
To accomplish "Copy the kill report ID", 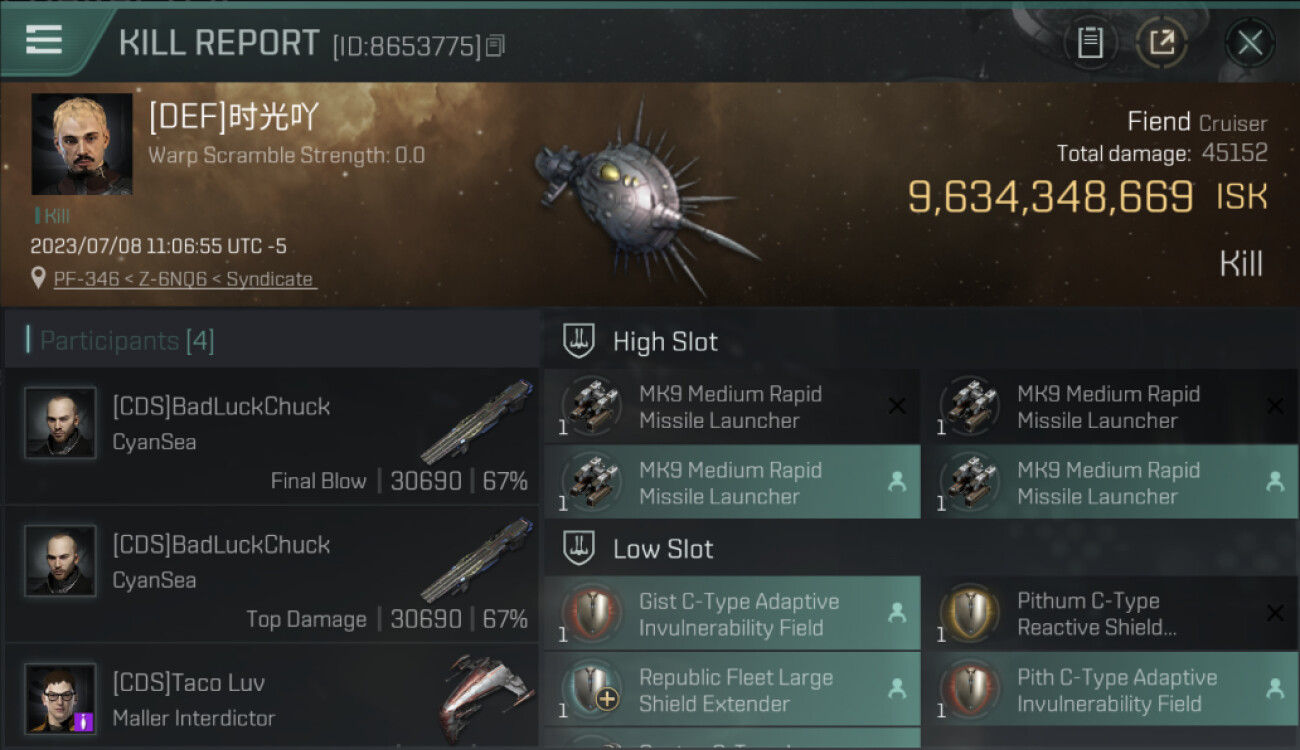I will point(497,45).
